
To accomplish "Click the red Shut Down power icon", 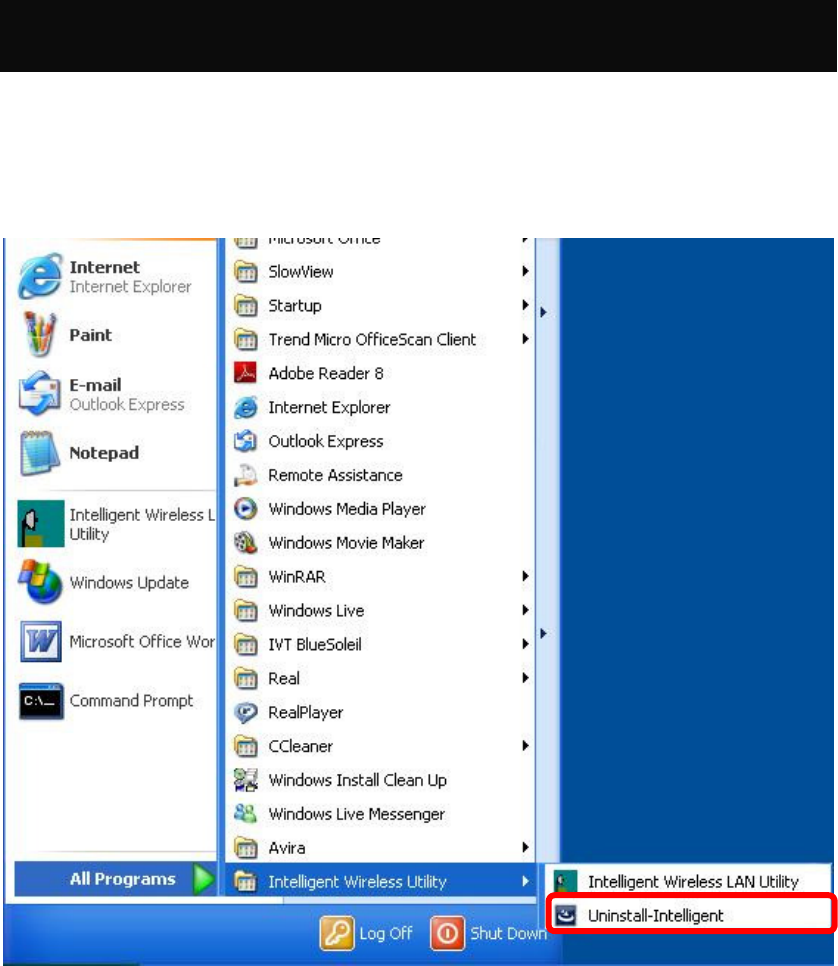I will pyautogui.click(x=447, y=933).
